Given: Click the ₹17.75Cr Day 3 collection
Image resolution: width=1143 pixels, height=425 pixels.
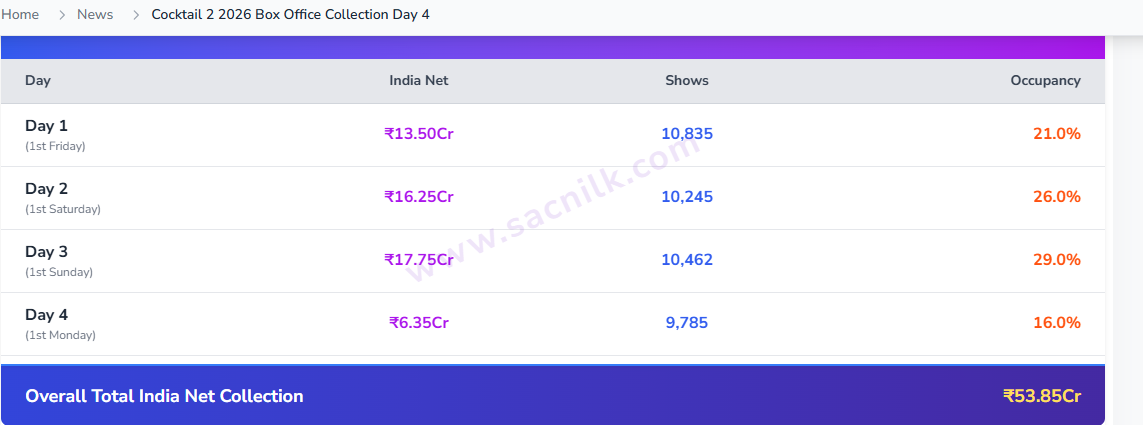Looking at the screenshot, I should pyautogui.click(x=419, y=260).
